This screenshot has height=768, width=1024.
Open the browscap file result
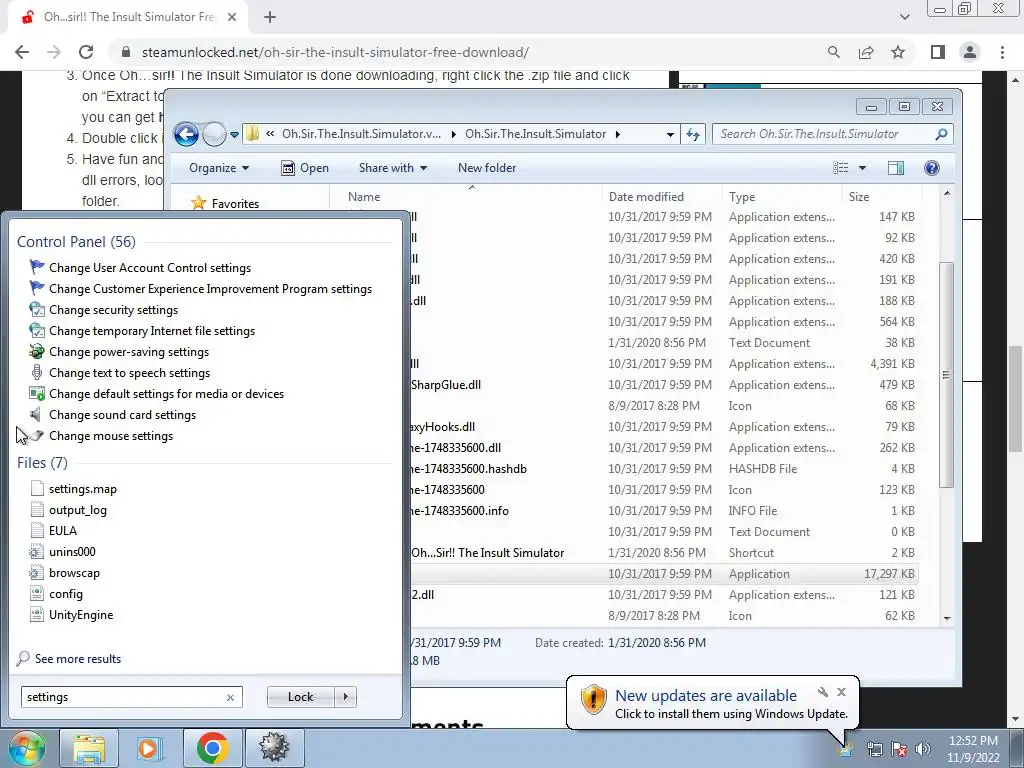(x=74, y=573)
